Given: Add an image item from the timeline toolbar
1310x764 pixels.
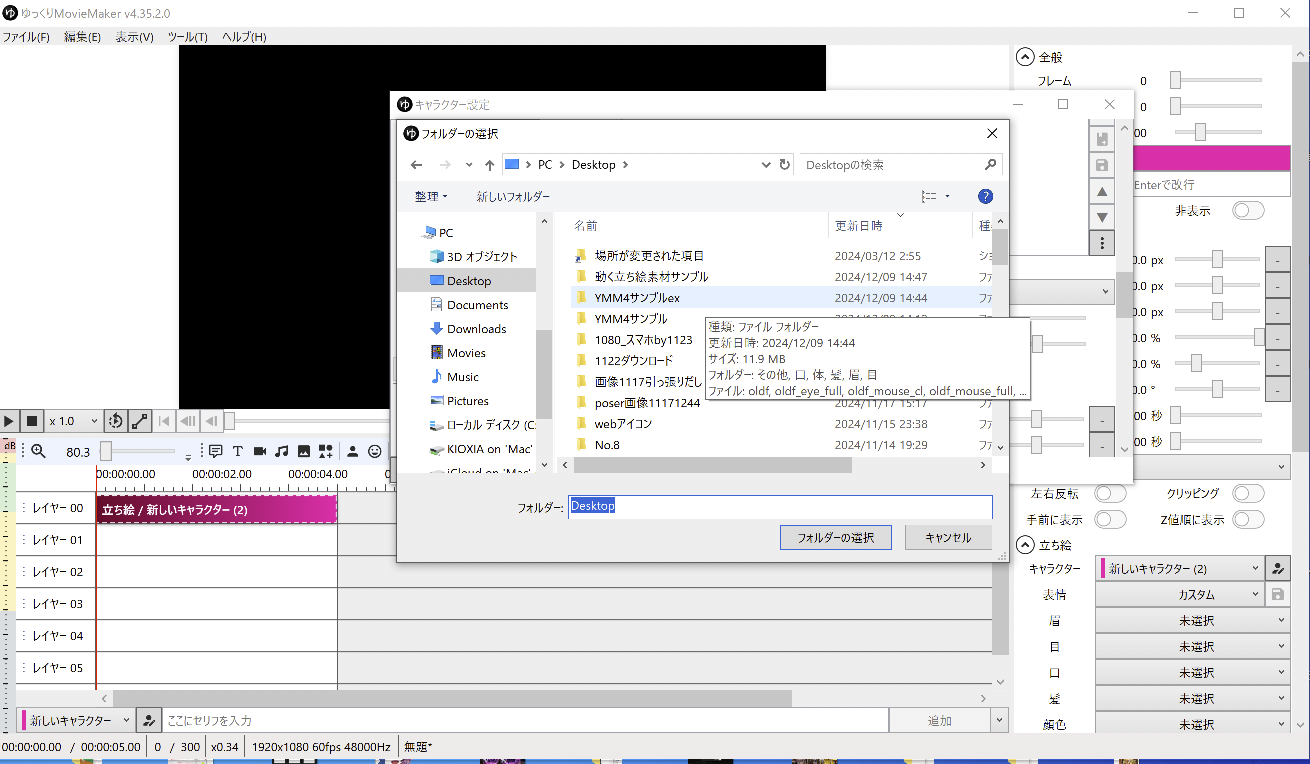Looking at the screenshot, I should tap(304, 451).
